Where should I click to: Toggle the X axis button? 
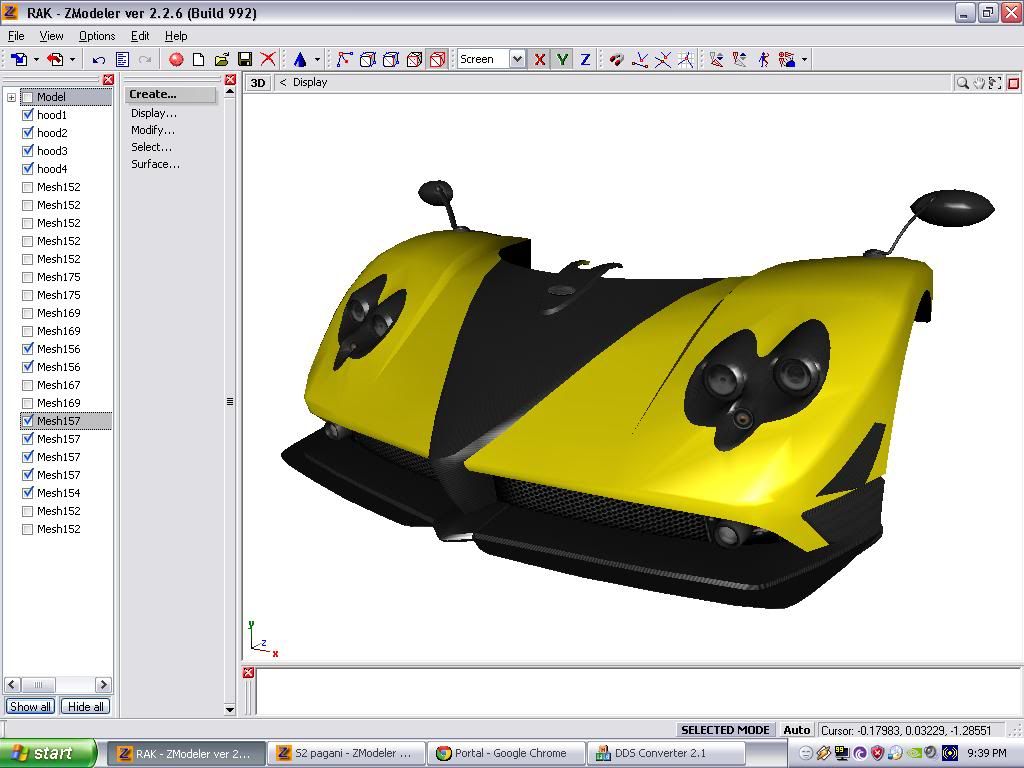coord(540,60)
